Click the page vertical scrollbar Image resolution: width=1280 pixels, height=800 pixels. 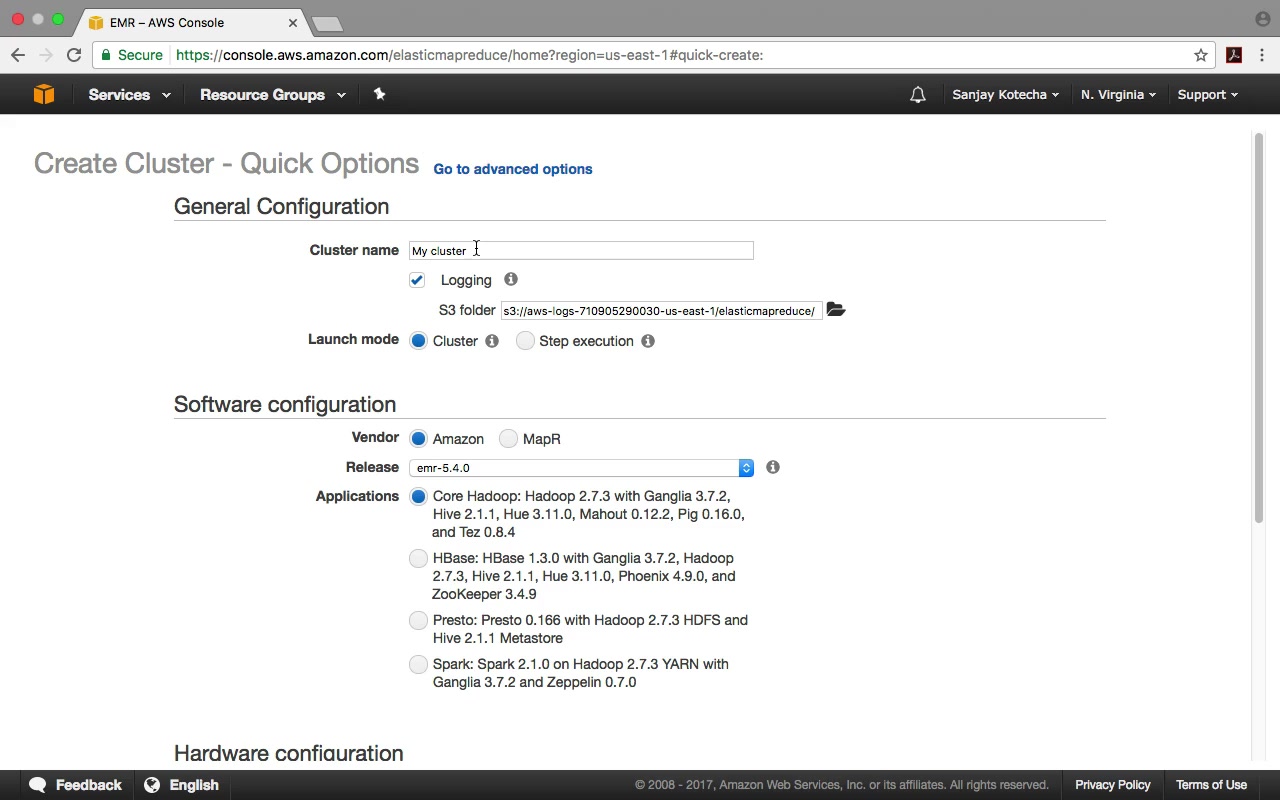coord(1258,327)
